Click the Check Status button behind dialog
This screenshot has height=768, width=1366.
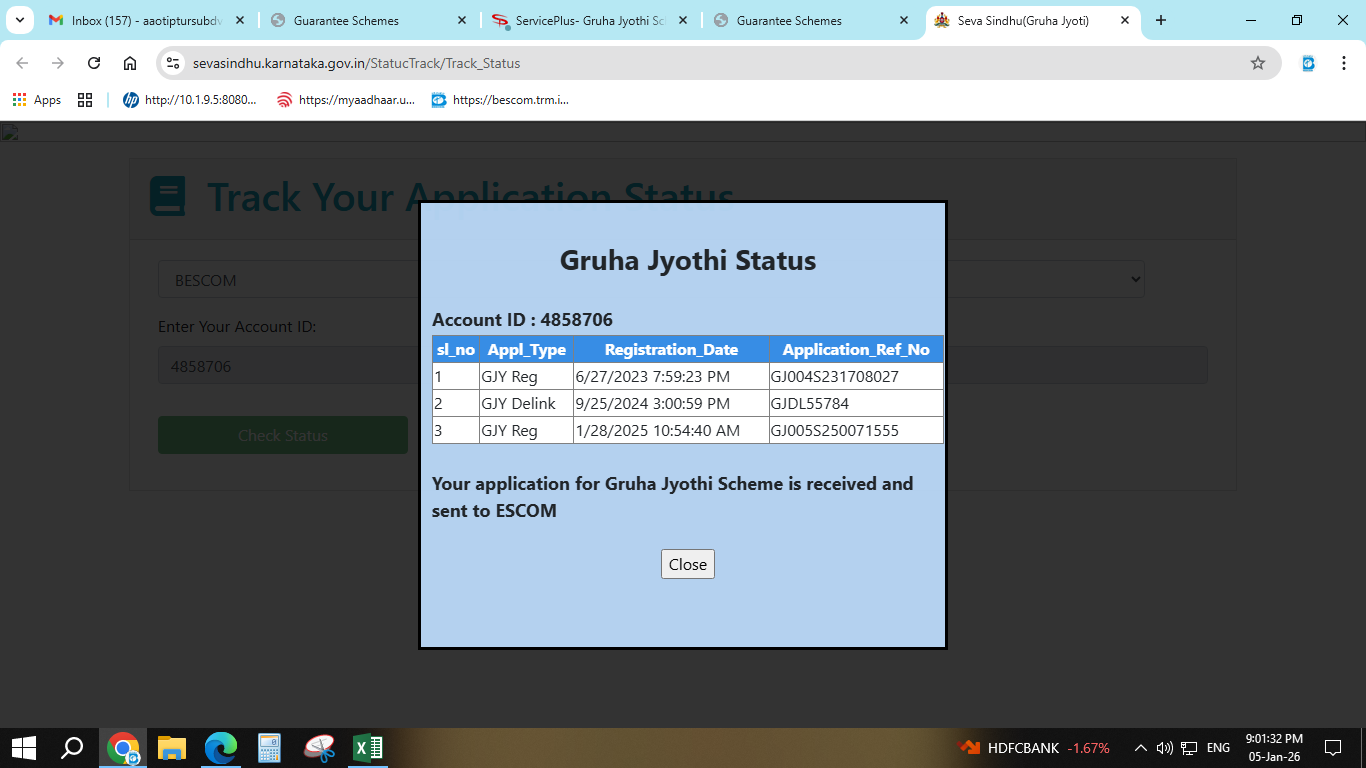[x=283, y=435]
